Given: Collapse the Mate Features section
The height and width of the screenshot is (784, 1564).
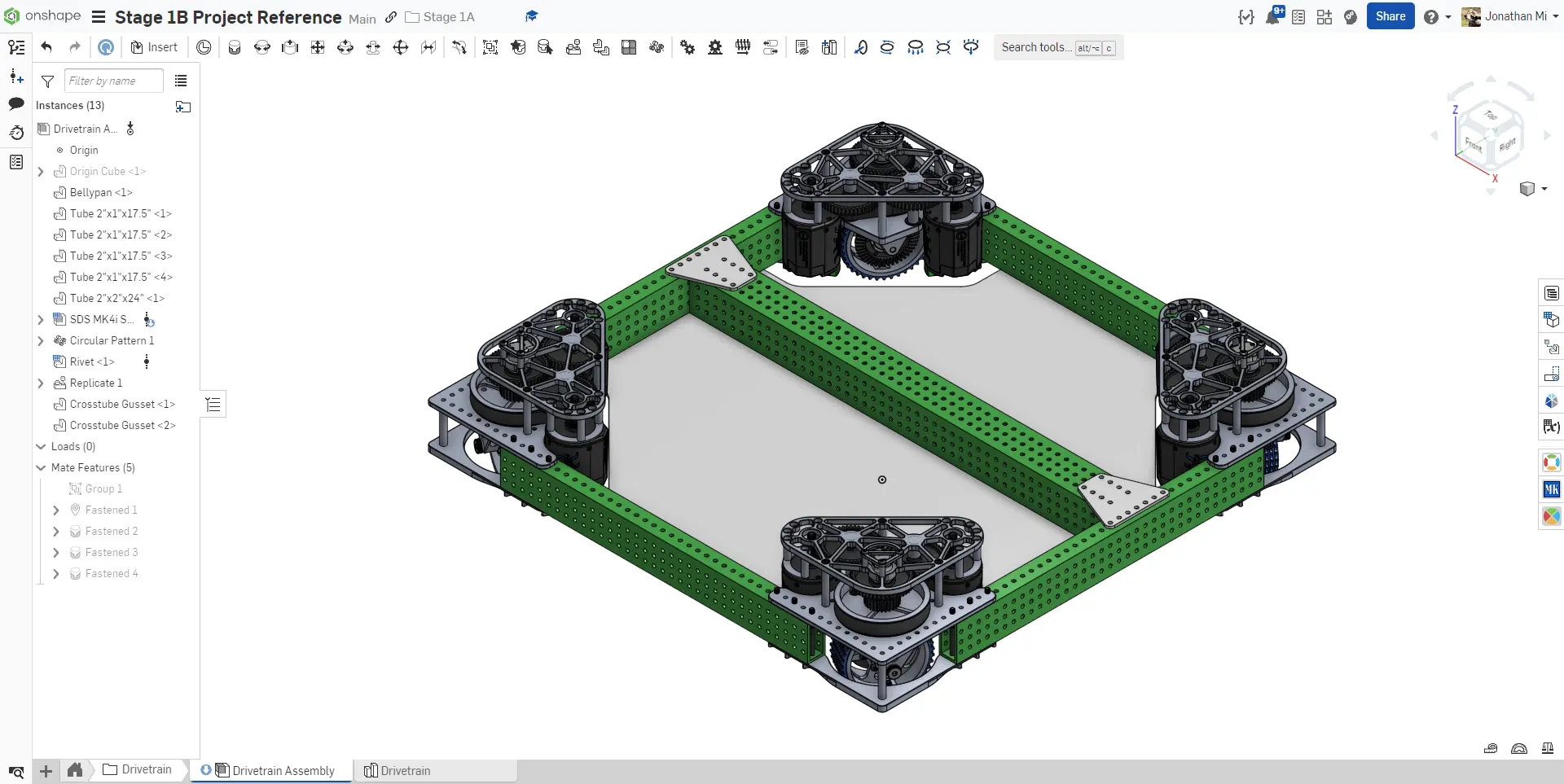Looking at the screenshot, I should click(41, 468).
